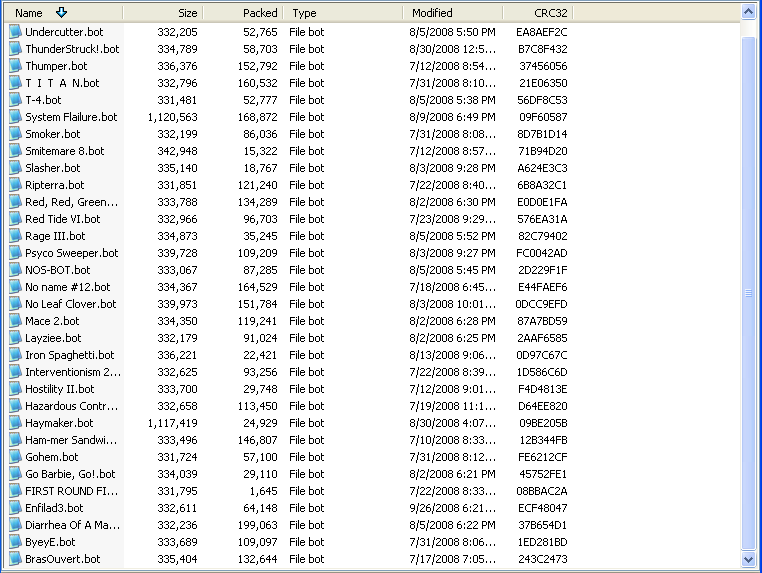Select file name Ham-mer Sandwi…
Viewport: 762px width, 573px height.
pyautogui.click(x=71, y=440)
